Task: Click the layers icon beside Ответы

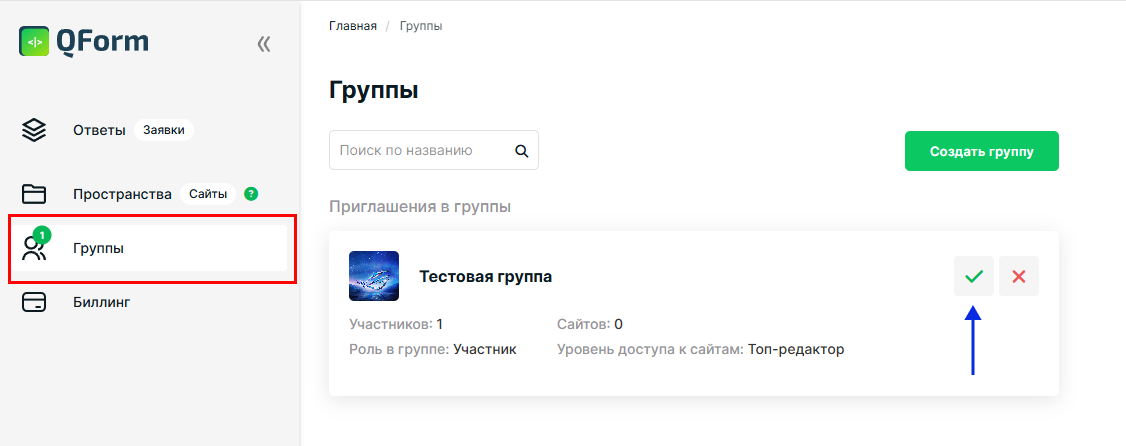Action: 34,130
